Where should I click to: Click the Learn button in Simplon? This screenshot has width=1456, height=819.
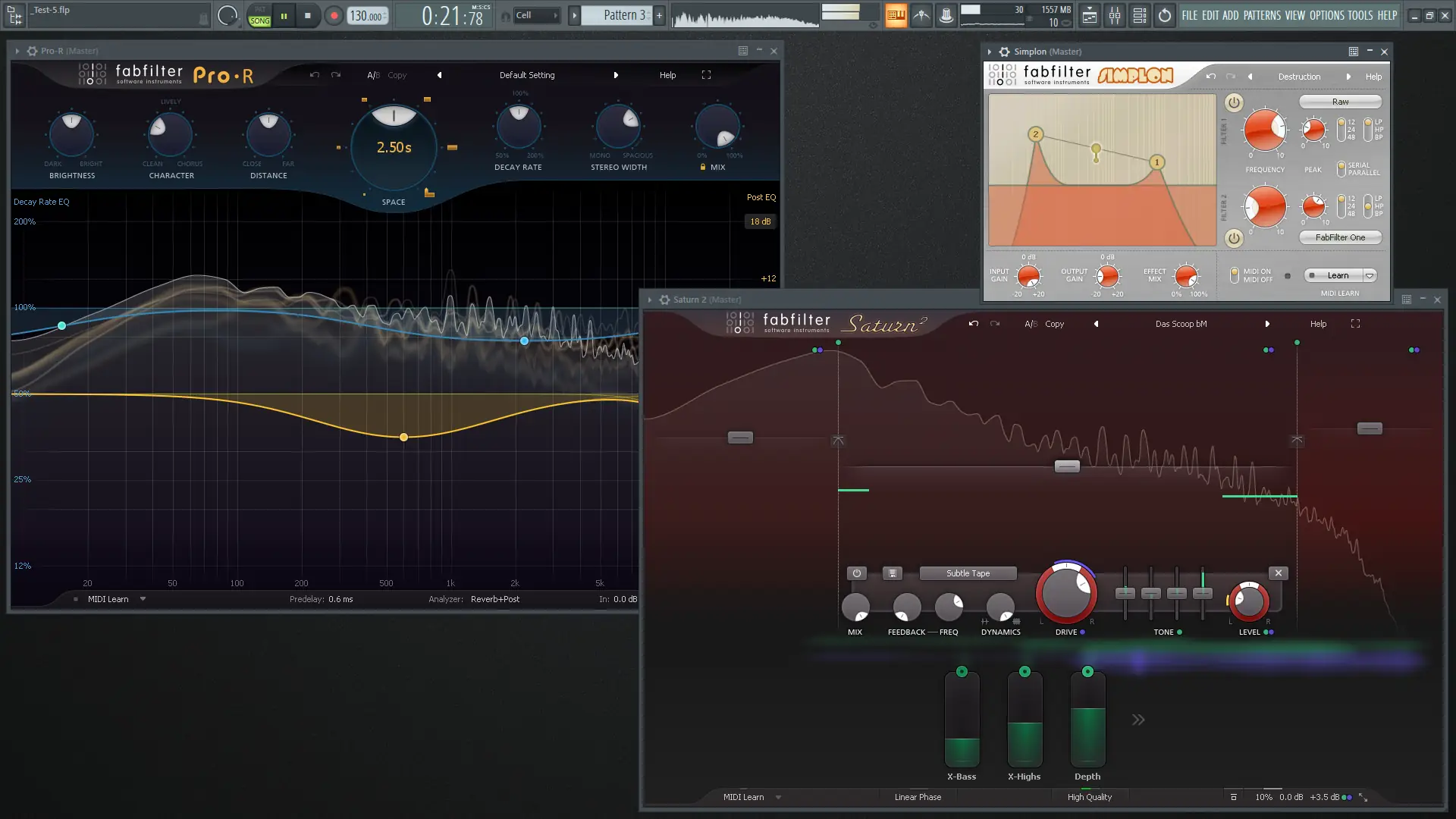1338,275
